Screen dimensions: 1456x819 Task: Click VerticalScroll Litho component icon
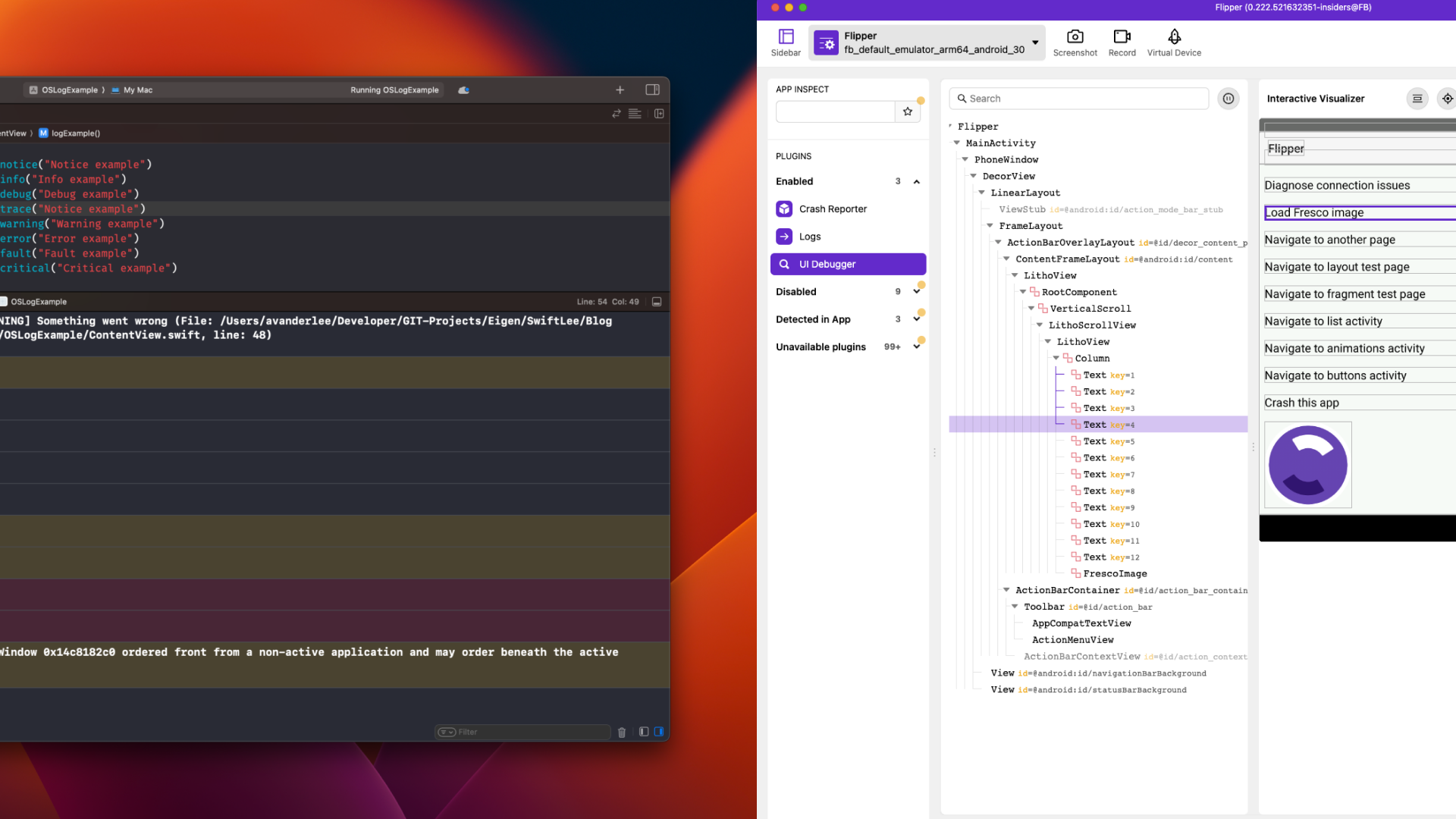click(x=1042, y=309)
